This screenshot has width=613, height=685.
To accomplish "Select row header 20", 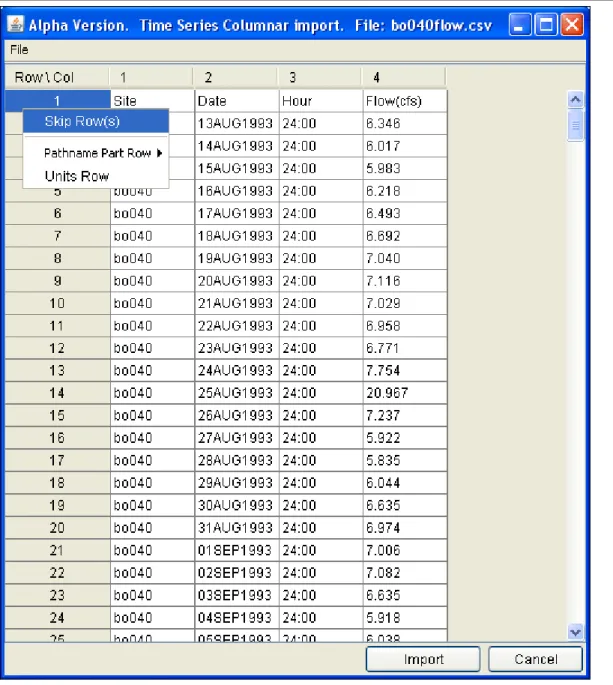I will click(57, 528).
